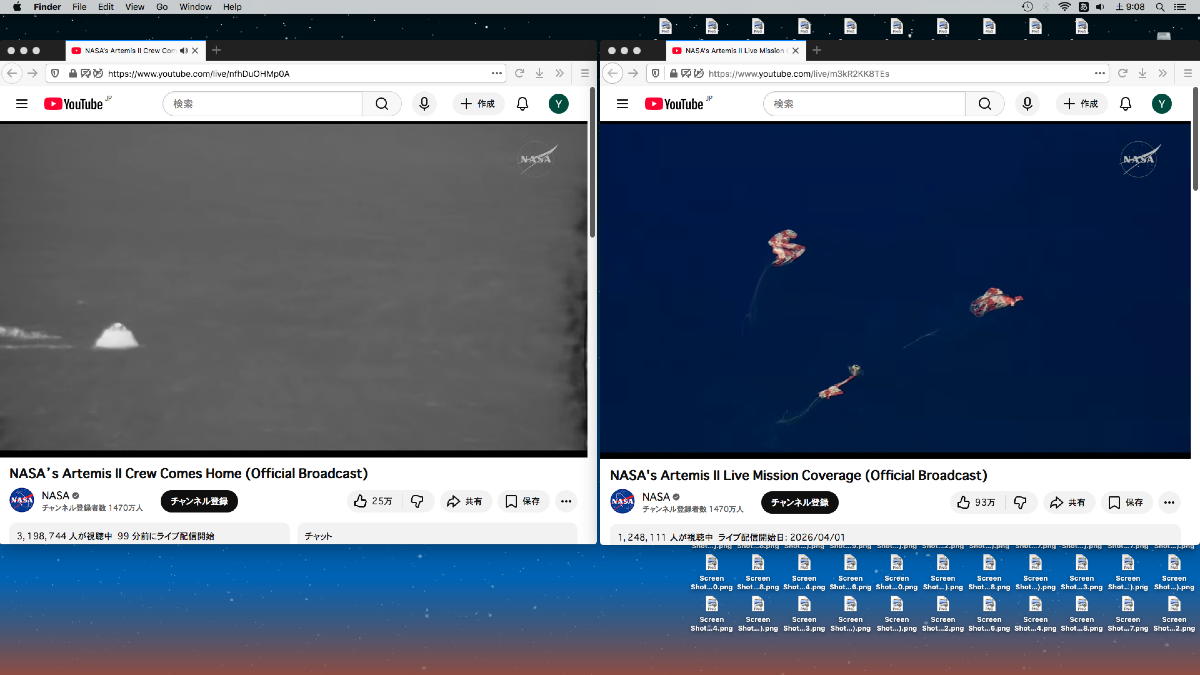This screenshot has width=1200, height=675.
Task: Toggle tracking protection shield in right address bar
Action: click(x=655, y=73)
